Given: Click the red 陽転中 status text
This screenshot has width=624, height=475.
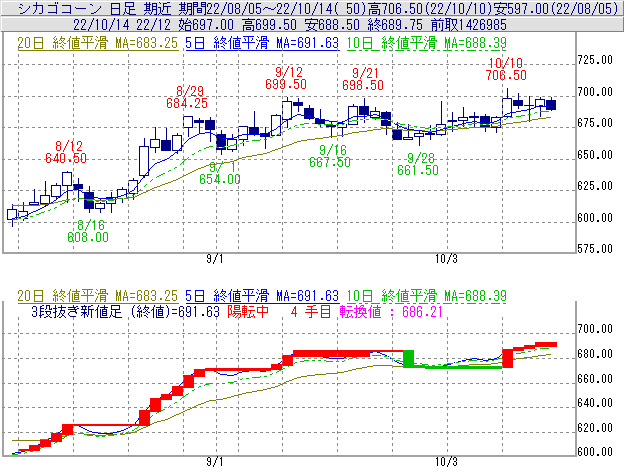Looking at the screenshot, I should pyautogui.click(x=248, y=311).
